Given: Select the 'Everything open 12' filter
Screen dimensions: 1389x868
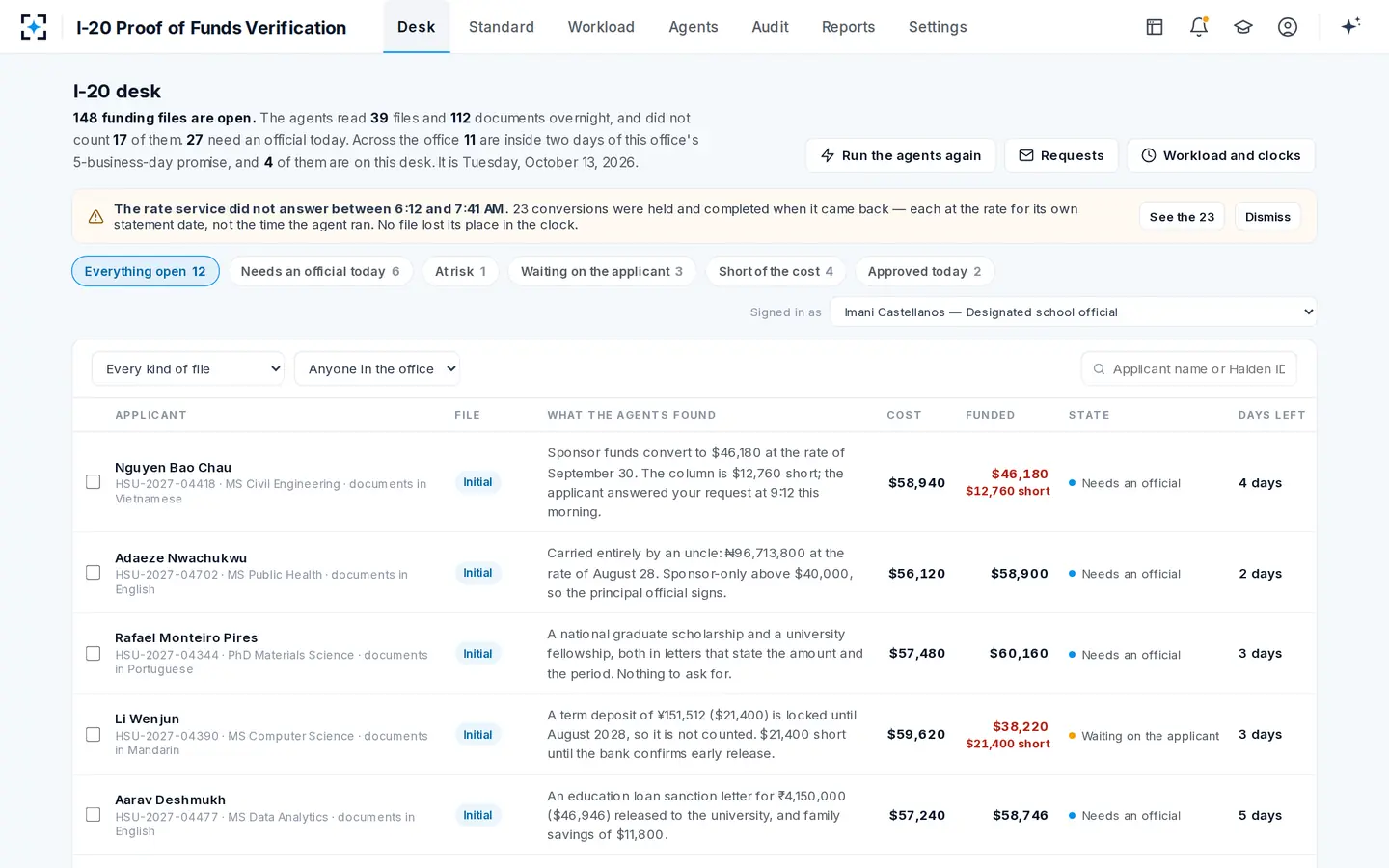Looking at the screenshot, I should pyautogui.click(x=146, y=271).
